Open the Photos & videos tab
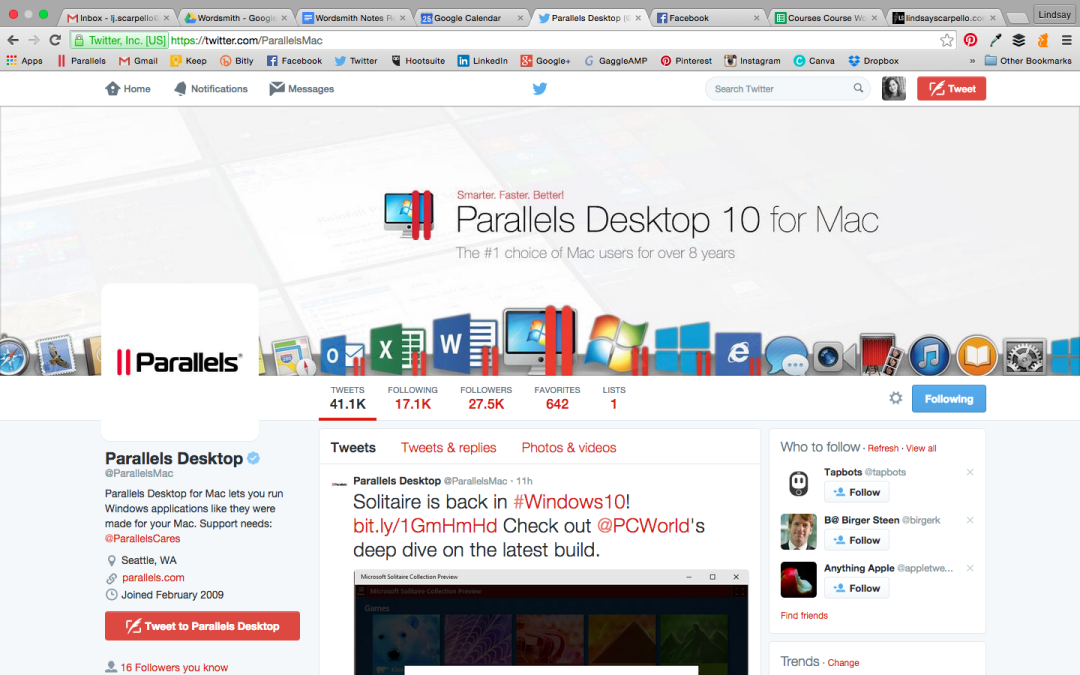The width and height of the screenshot is (1080, 675). (569, 448)
